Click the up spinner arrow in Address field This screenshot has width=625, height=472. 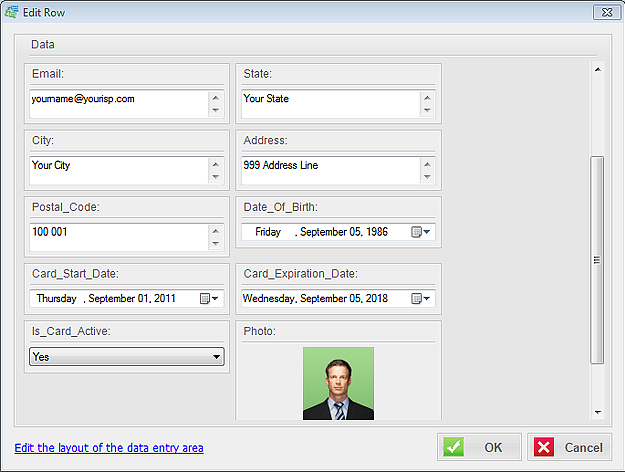(x=427, y=164)
